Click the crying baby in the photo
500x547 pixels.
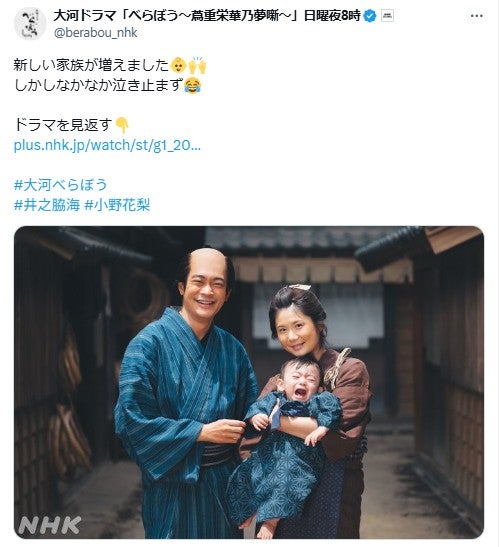tap(286, 436)
